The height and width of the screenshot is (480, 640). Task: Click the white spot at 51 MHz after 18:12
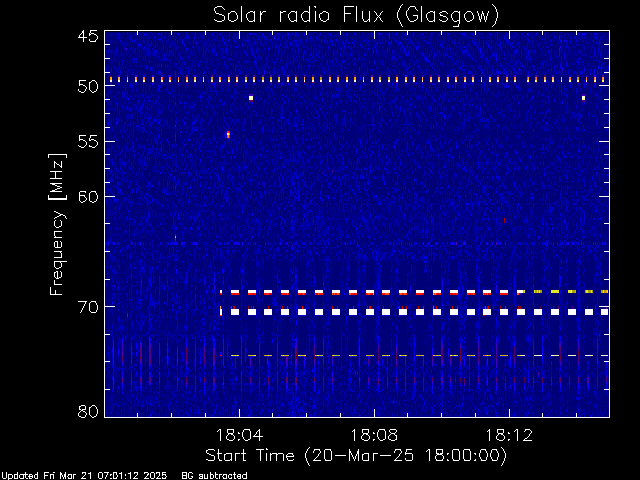tap(583, 98)
